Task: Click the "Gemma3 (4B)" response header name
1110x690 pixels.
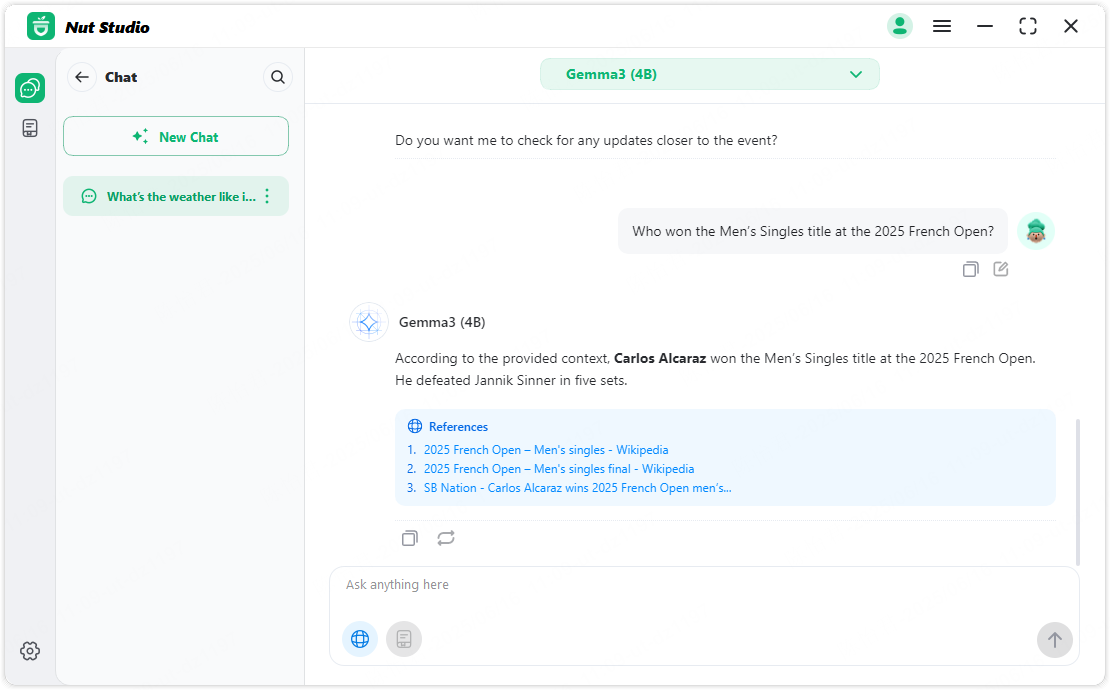Action: coord(442,322)
